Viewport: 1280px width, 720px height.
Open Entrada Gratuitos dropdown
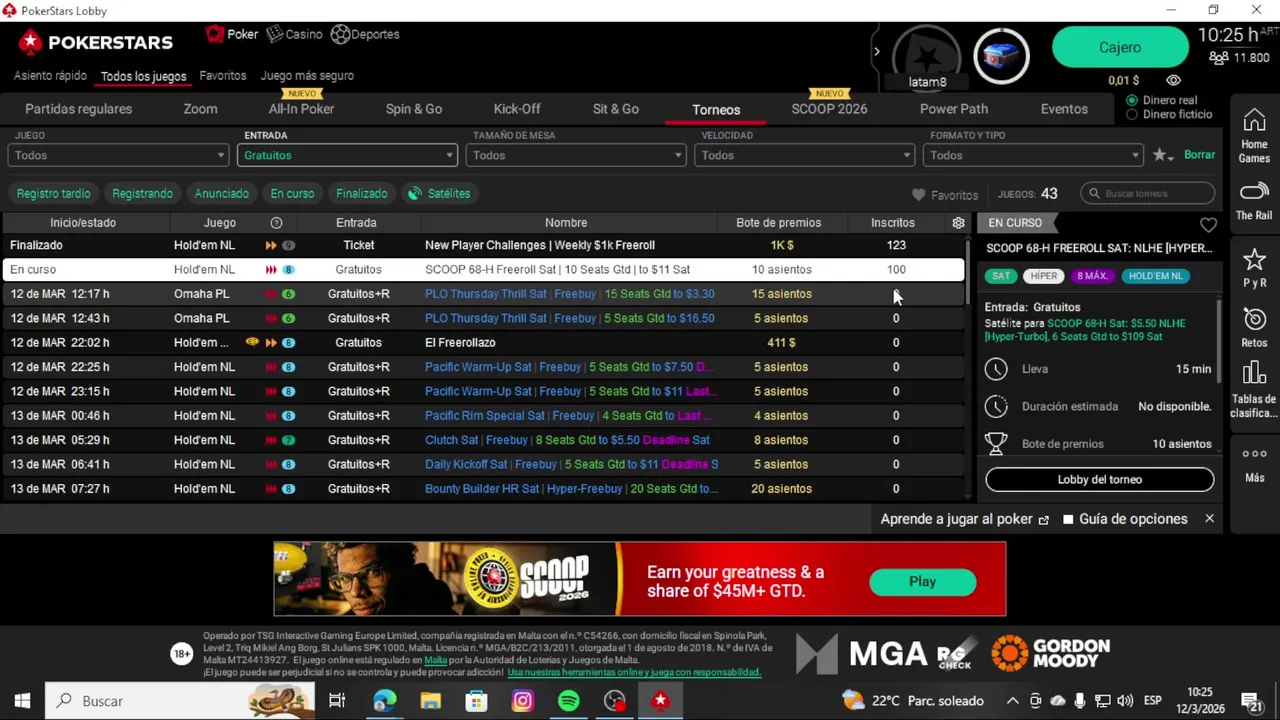pos(347,155)
